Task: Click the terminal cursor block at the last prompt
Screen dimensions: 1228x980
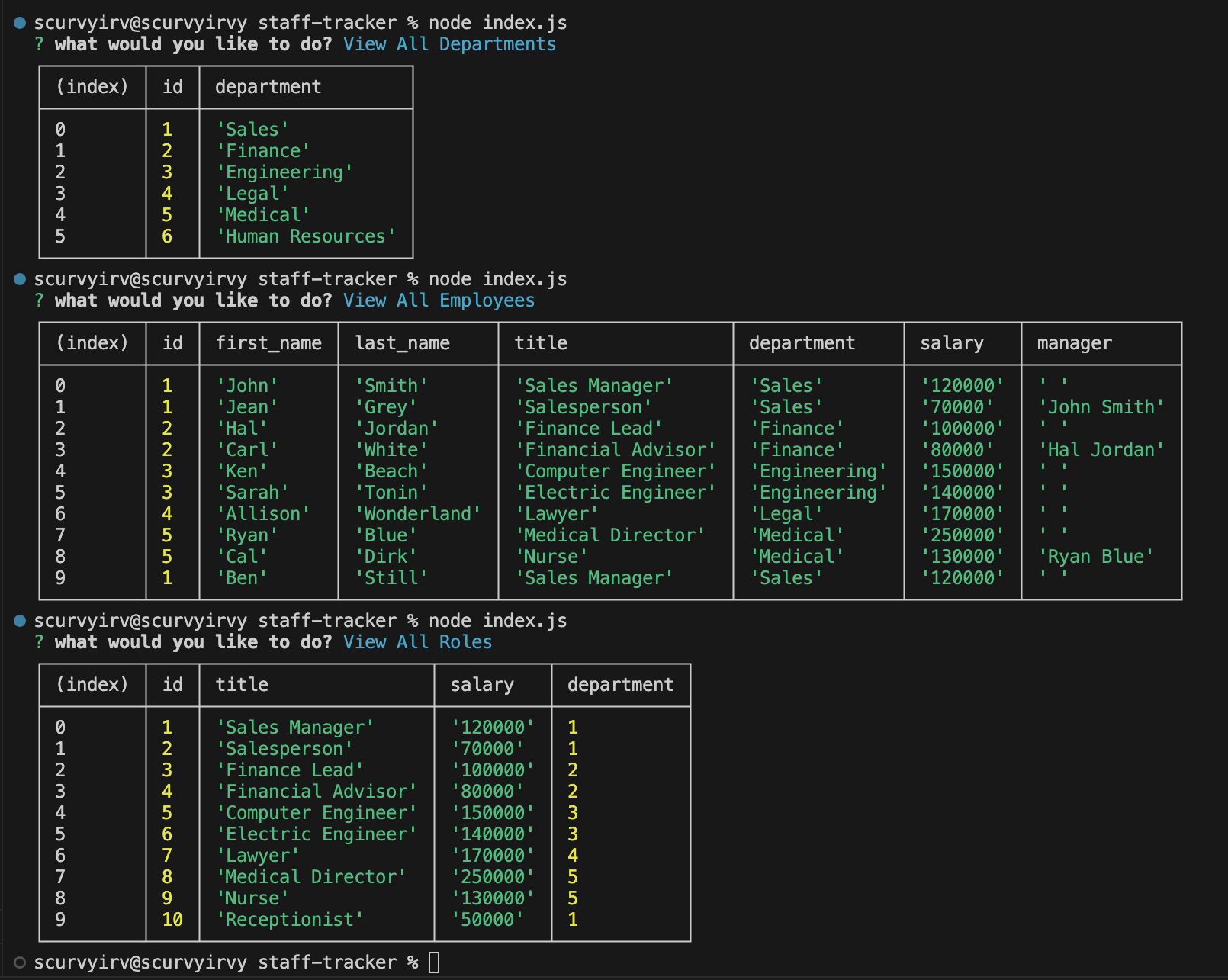Action: pos(434,962)
